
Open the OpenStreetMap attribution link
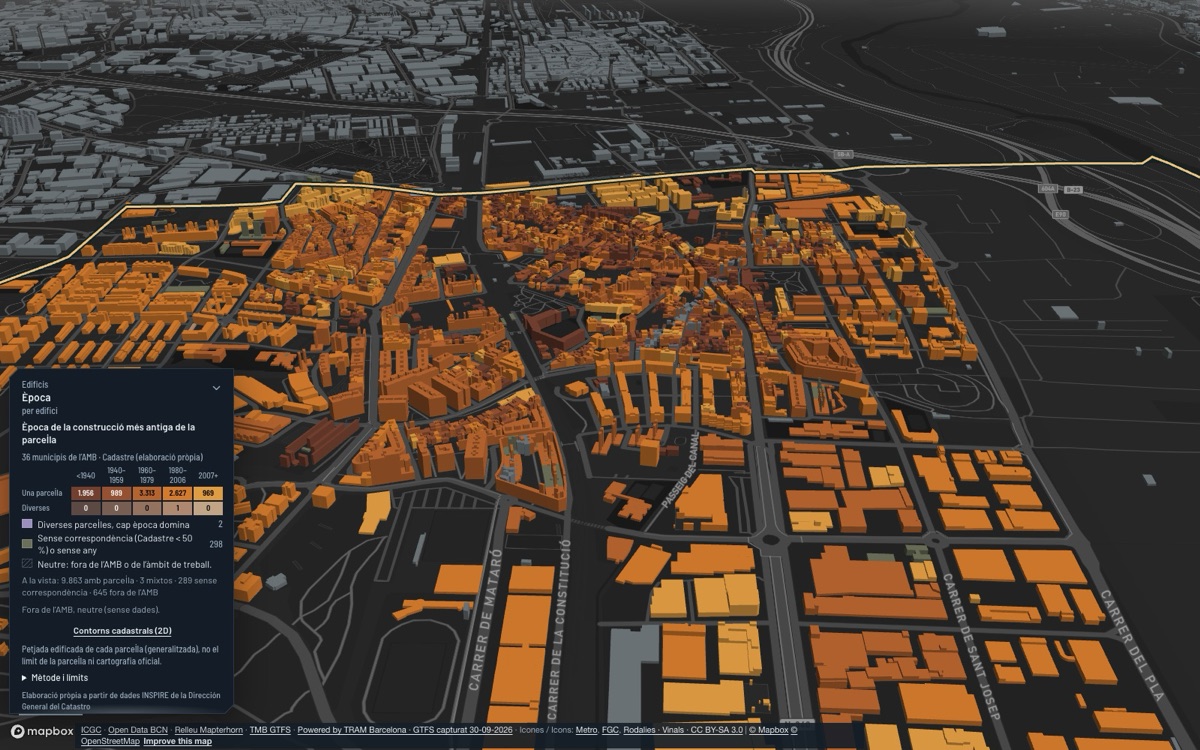tap(110, 742)
